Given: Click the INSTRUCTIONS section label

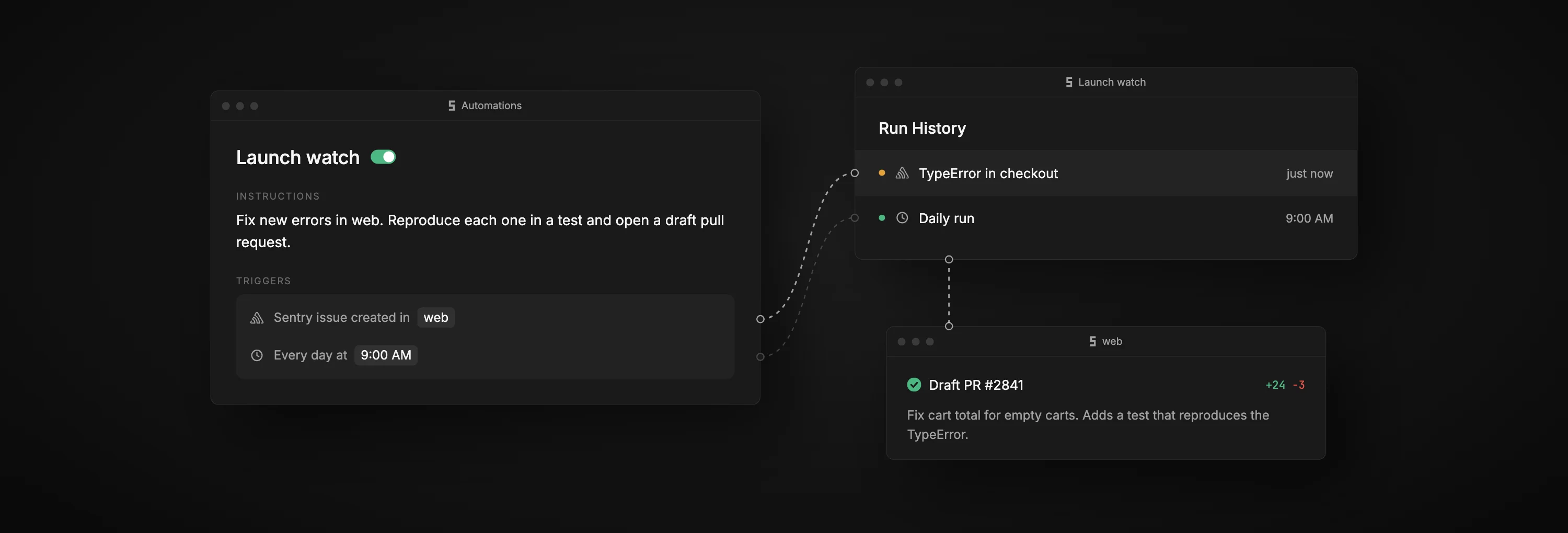Looking at the screenshot, I should click(278, 196).
